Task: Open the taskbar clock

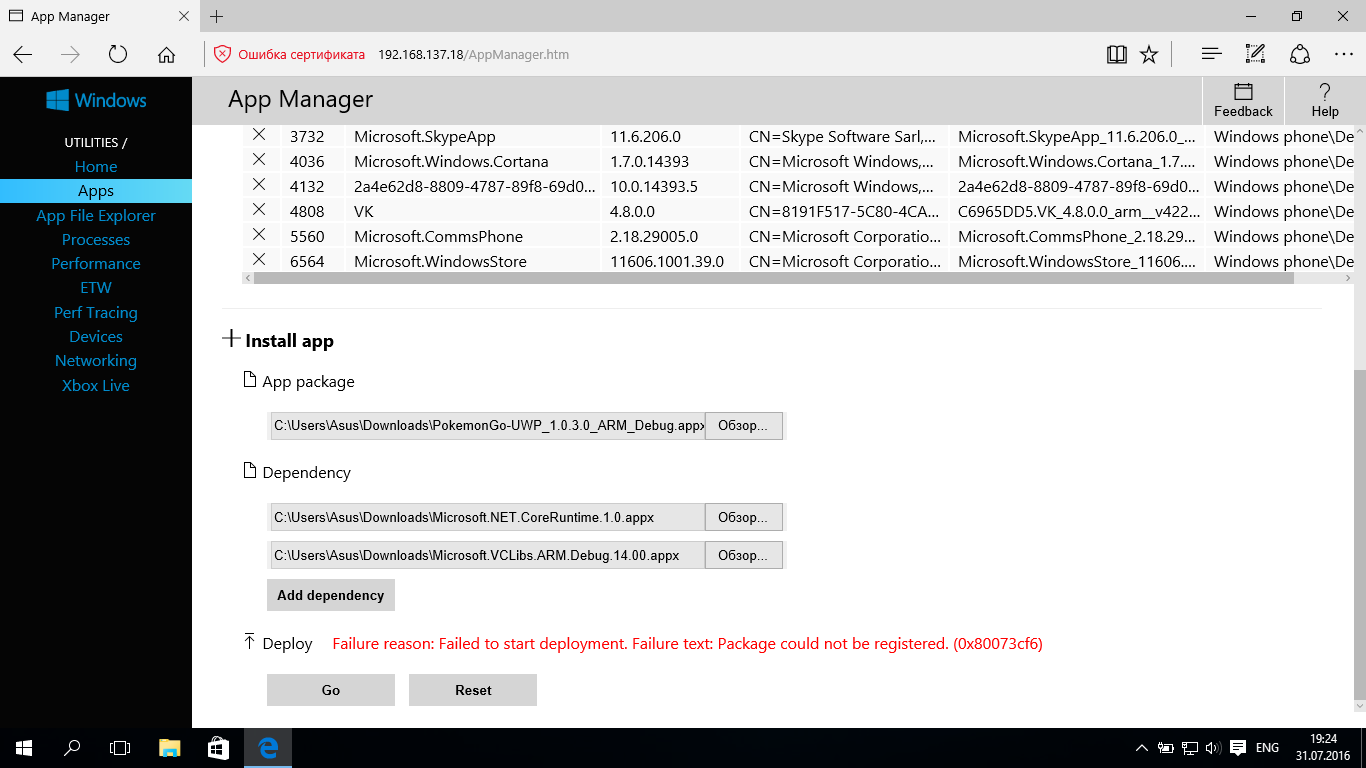Action: tap(1322, 747)
